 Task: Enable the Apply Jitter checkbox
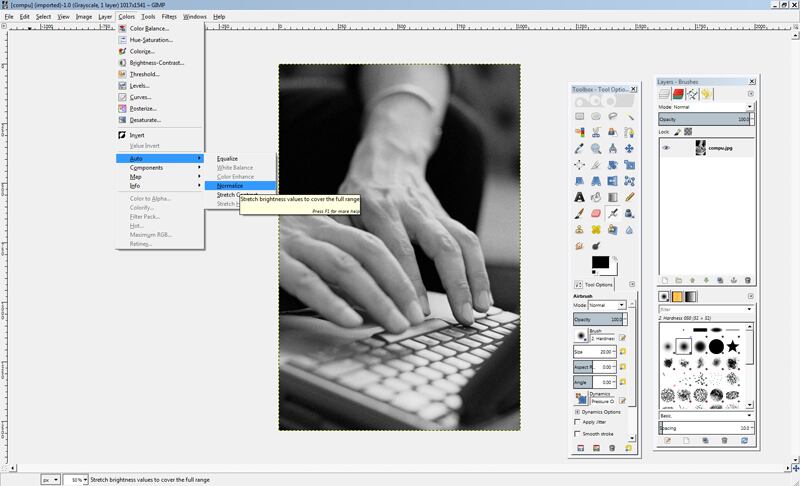click(x=578, y=423)
